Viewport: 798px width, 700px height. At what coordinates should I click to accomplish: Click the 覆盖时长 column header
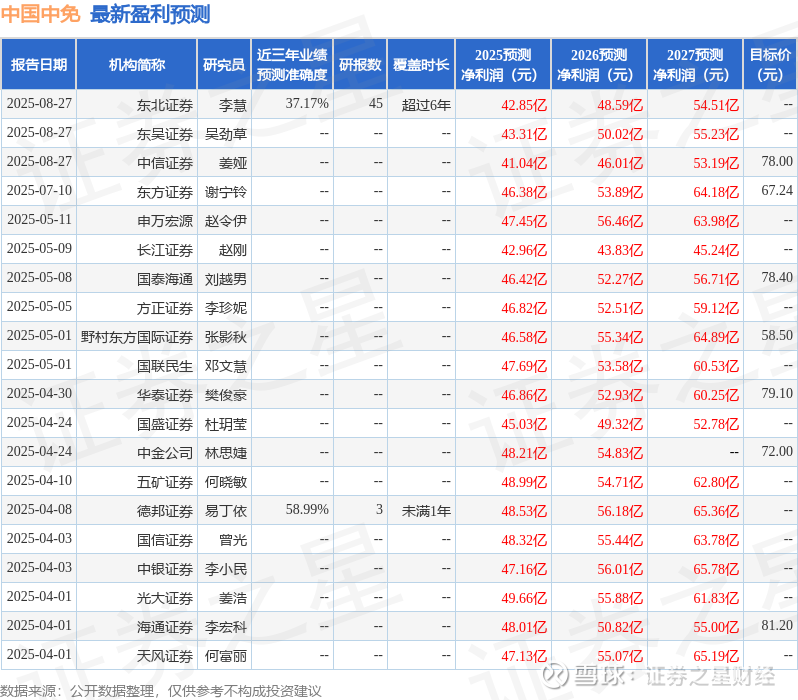coord(421,65)
